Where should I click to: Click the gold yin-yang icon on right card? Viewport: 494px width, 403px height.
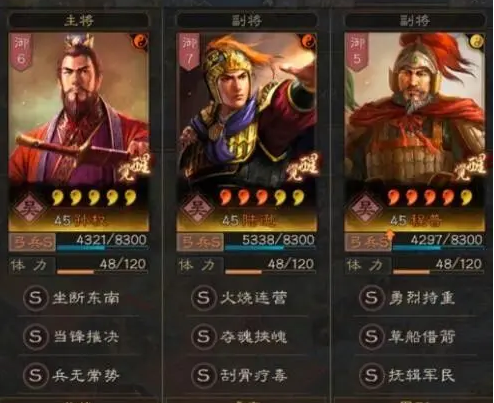click(x=477, y=41)
